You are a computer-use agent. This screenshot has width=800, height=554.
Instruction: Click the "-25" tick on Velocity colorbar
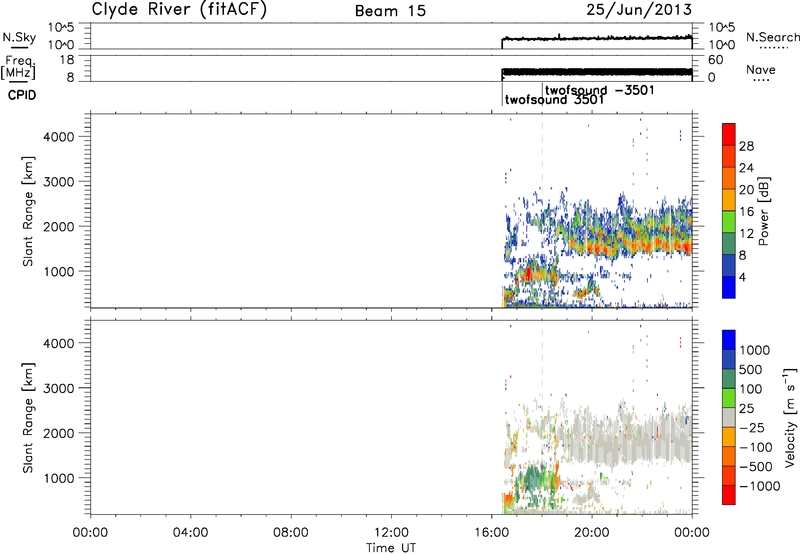752,427
